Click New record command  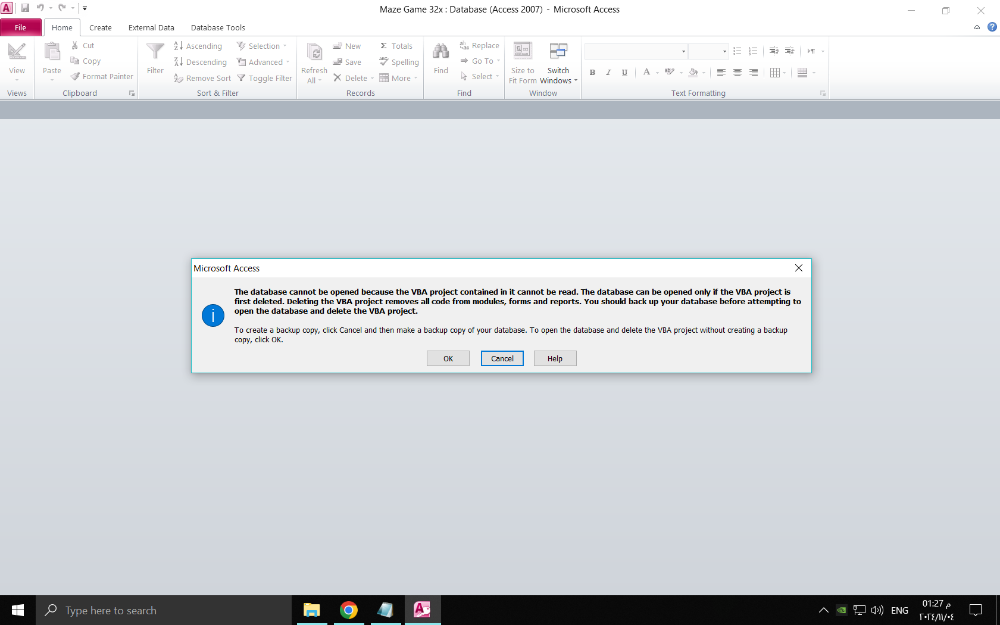[347, 46]
